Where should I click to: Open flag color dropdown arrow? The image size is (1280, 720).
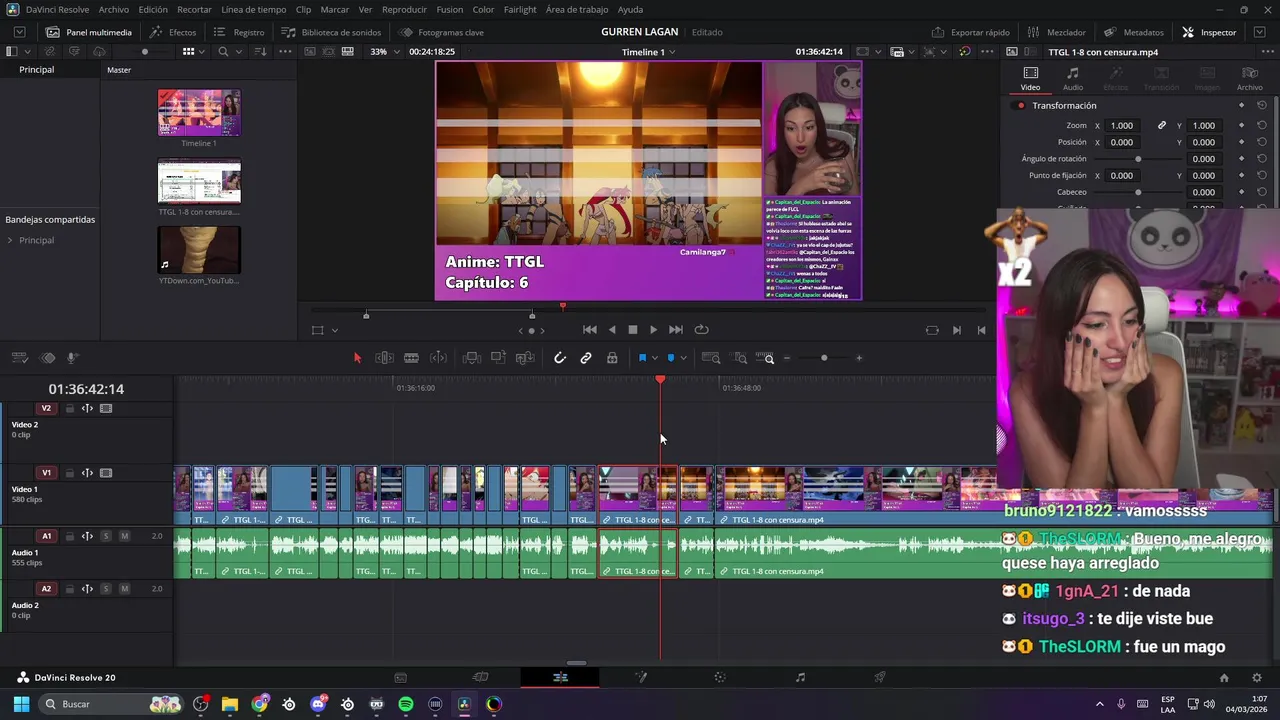654,358
